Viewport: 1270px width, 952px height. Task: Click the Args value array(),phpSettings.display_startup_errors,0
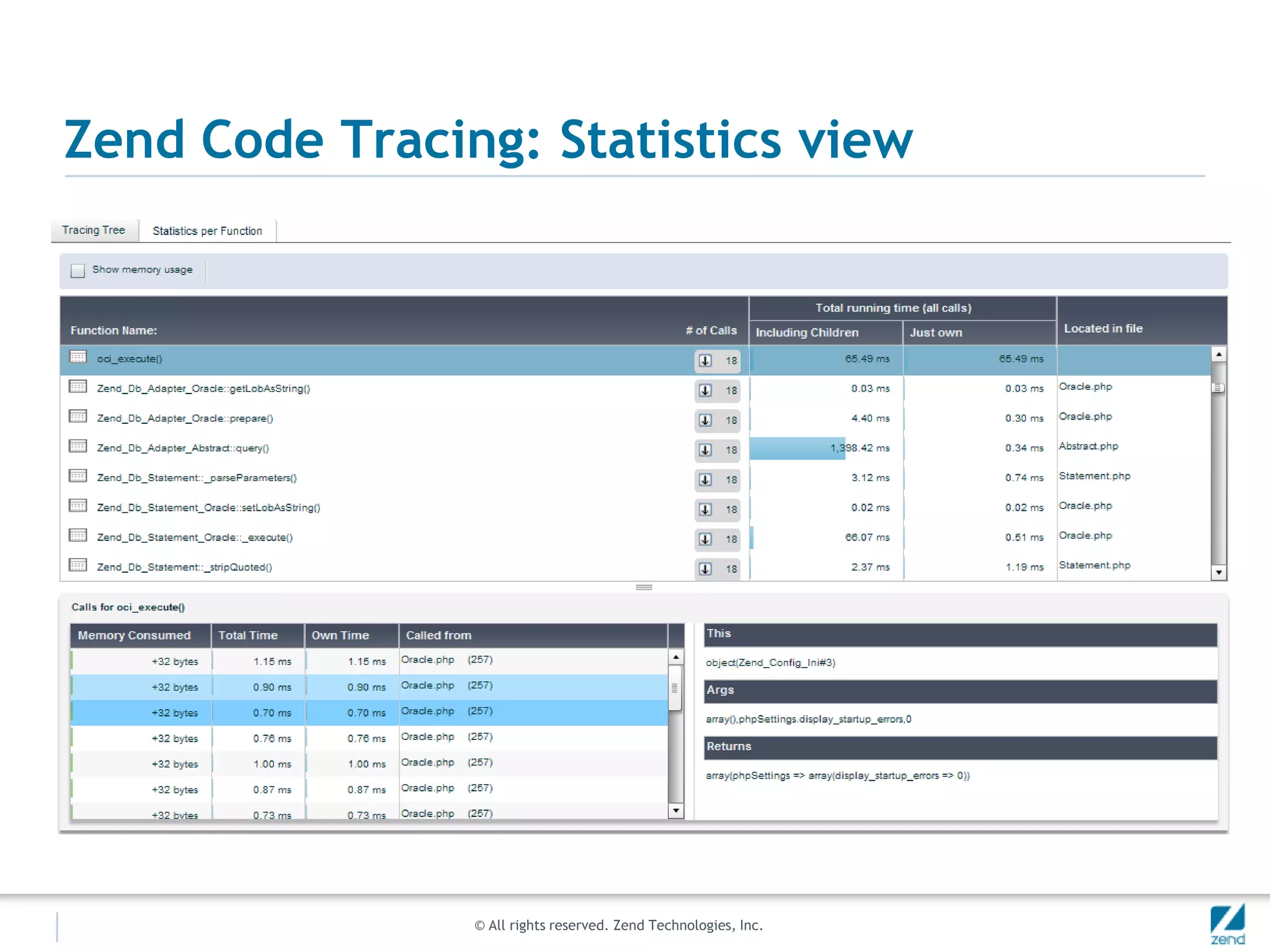click(809, 719)
